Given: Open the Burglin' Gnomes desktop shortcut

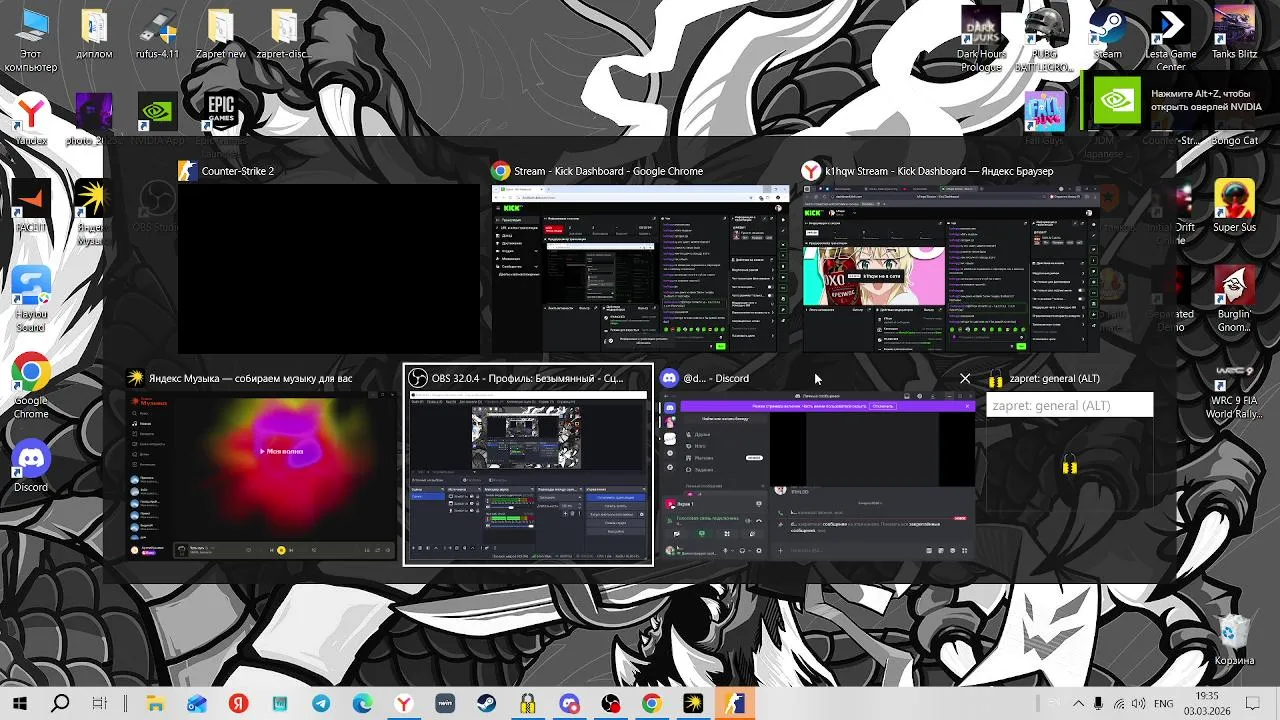Looking at the screenshot, I should (1235, 300).
